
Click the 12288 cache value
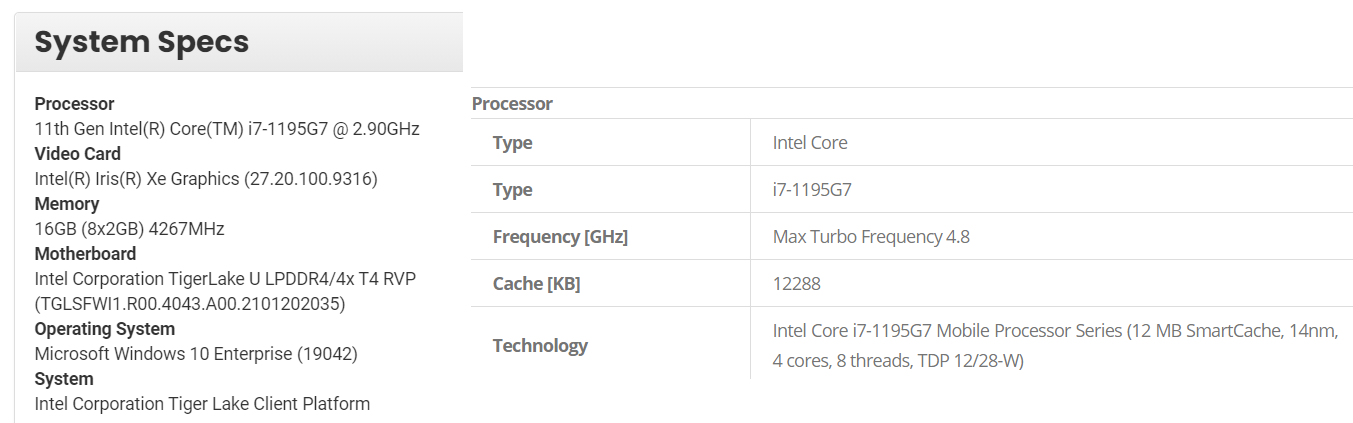(796, 284)
